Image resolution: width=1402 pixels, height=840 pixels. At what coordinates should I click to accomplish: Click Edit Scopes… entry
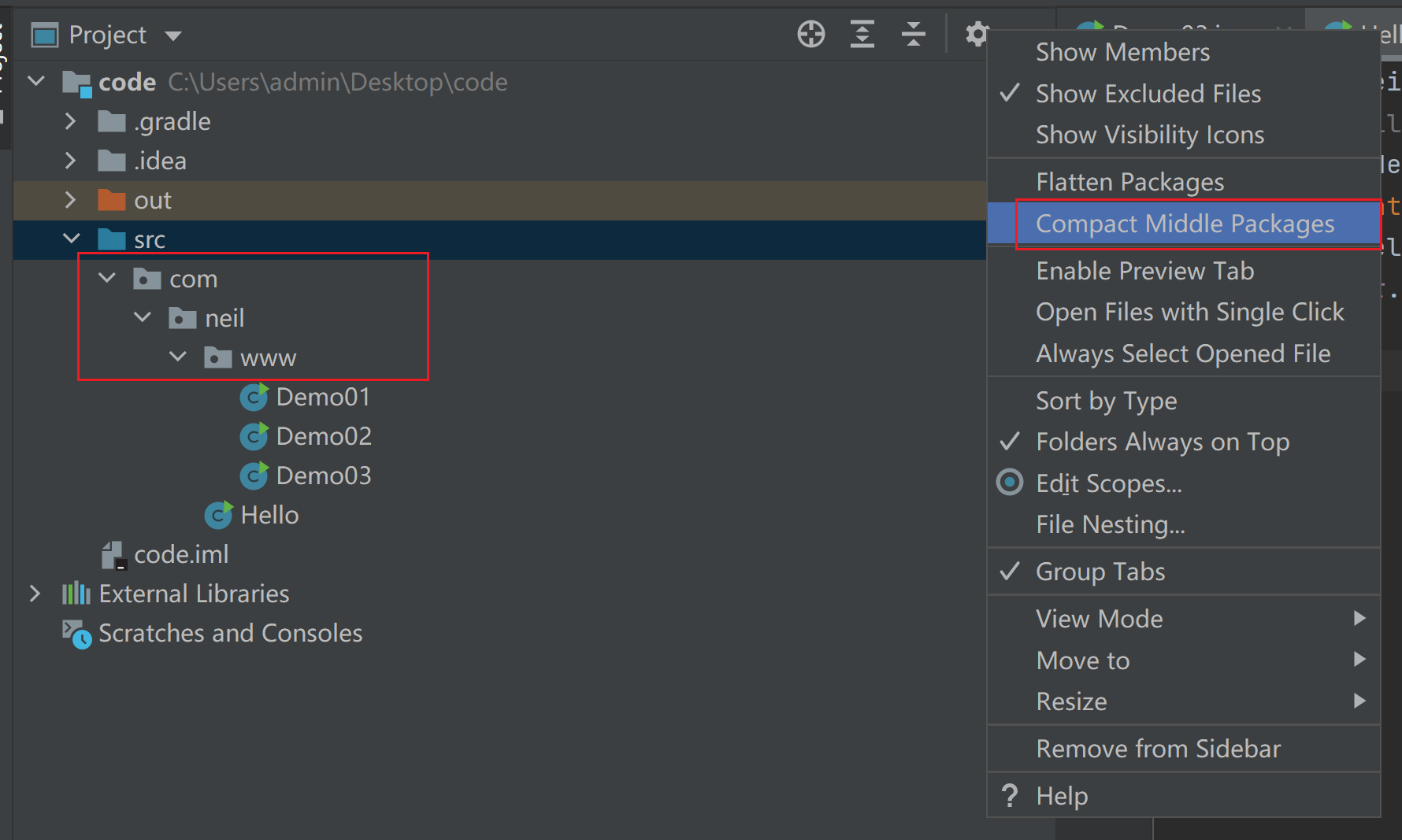coord(1108,483)
